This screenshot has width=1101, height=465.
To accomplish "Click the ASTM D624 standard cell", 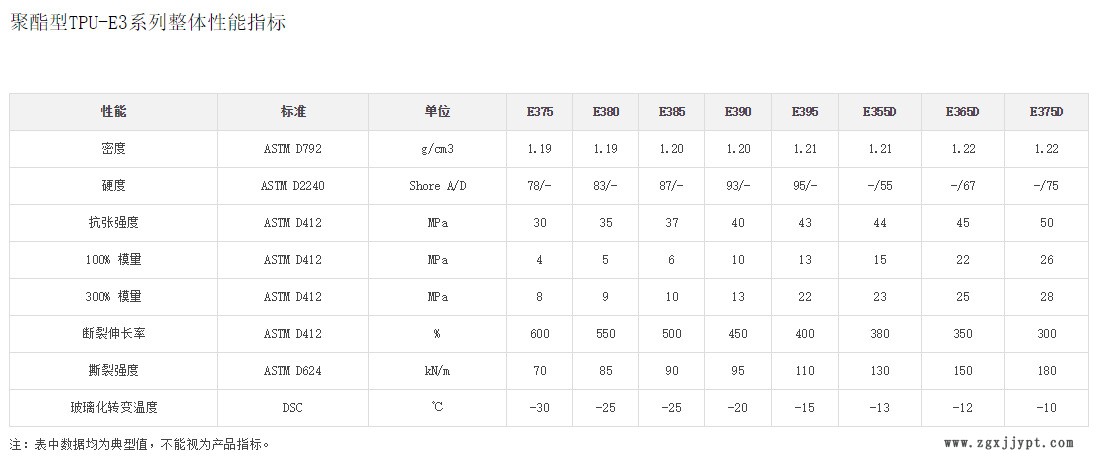I will tap(292, 371).
